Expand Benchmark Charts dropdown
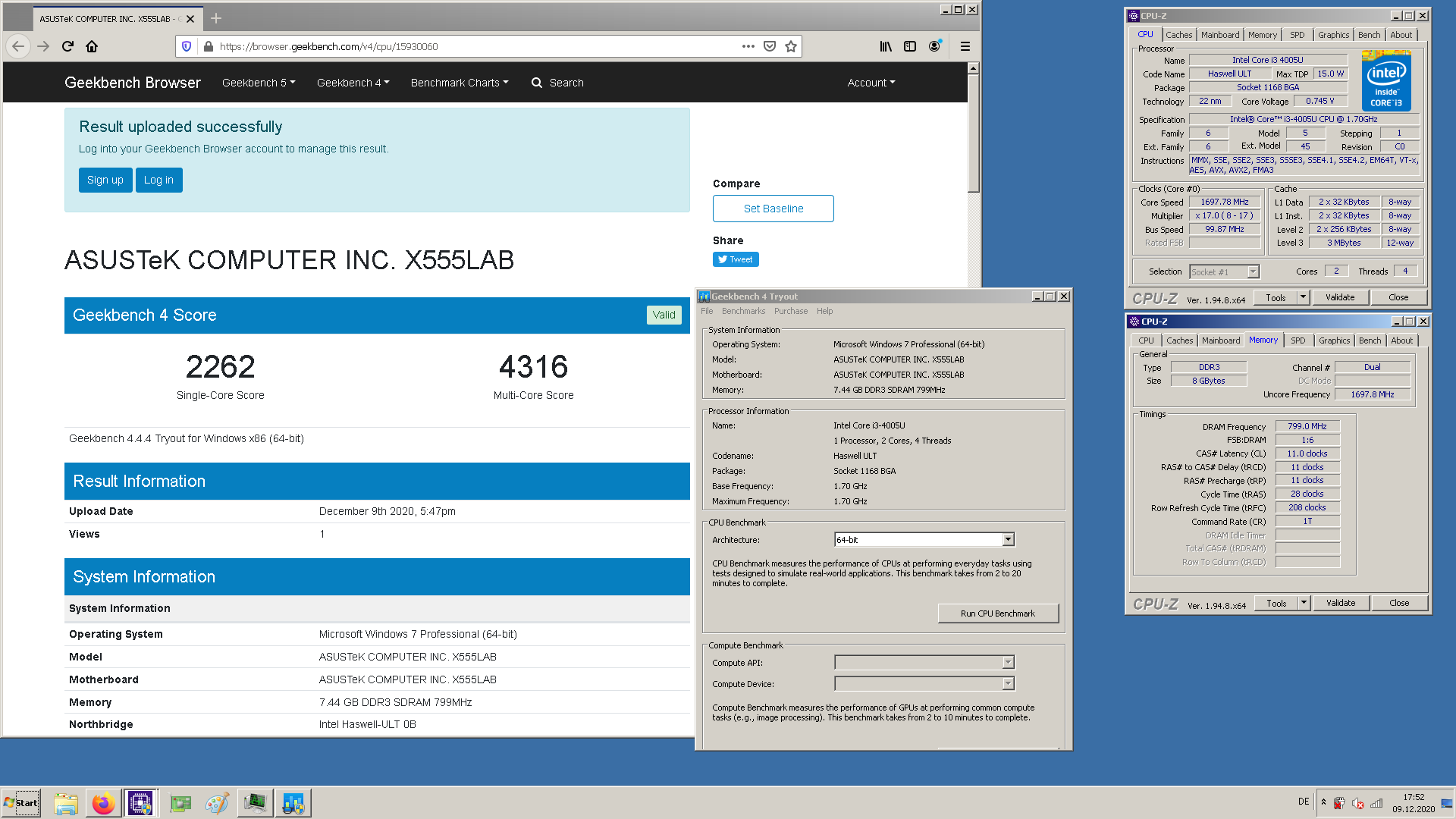The height and width of the screenshot is (819, 1456). click(460, 83)
